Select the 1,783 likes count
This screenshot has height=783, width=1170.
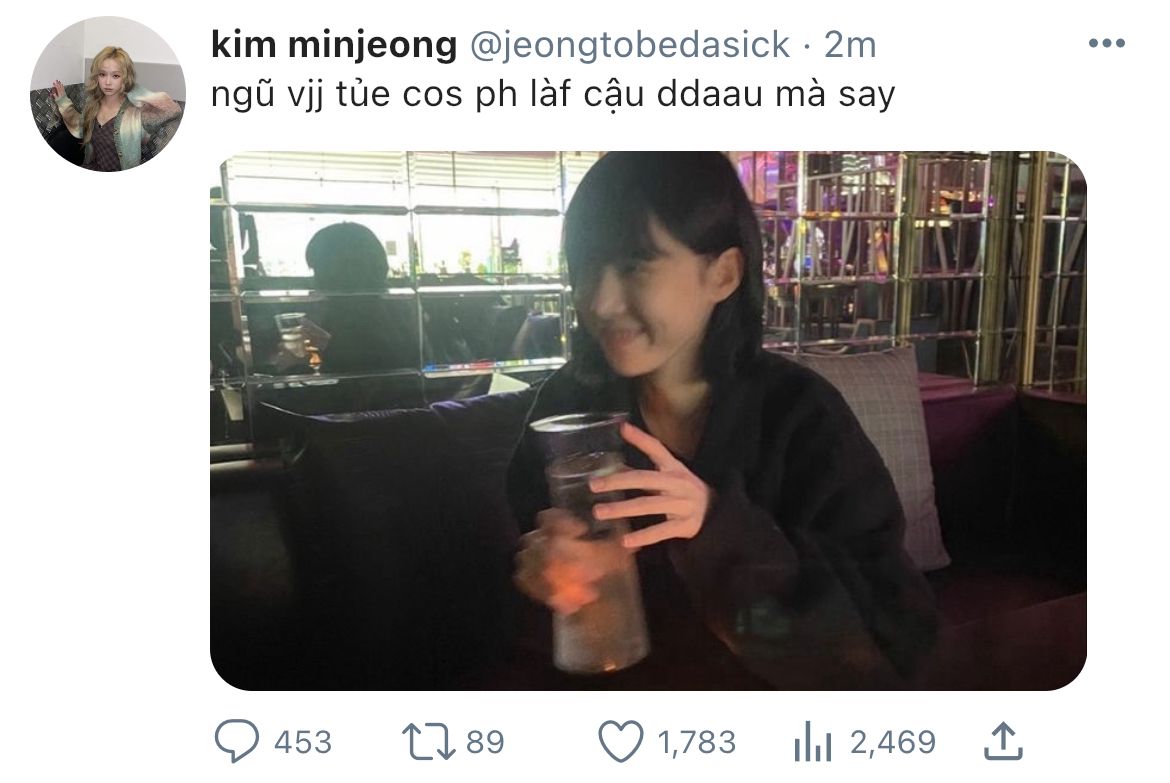click(x=696, y=742)
